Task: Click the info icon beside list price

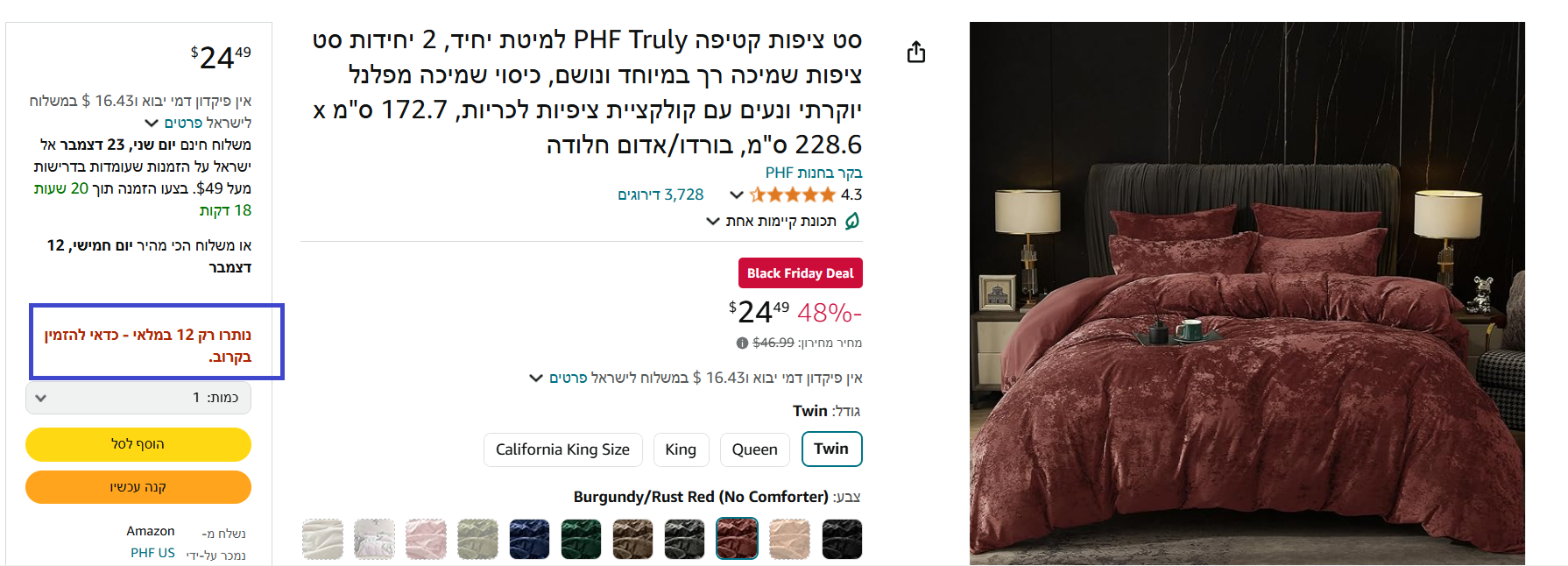Action: point(742,343)
